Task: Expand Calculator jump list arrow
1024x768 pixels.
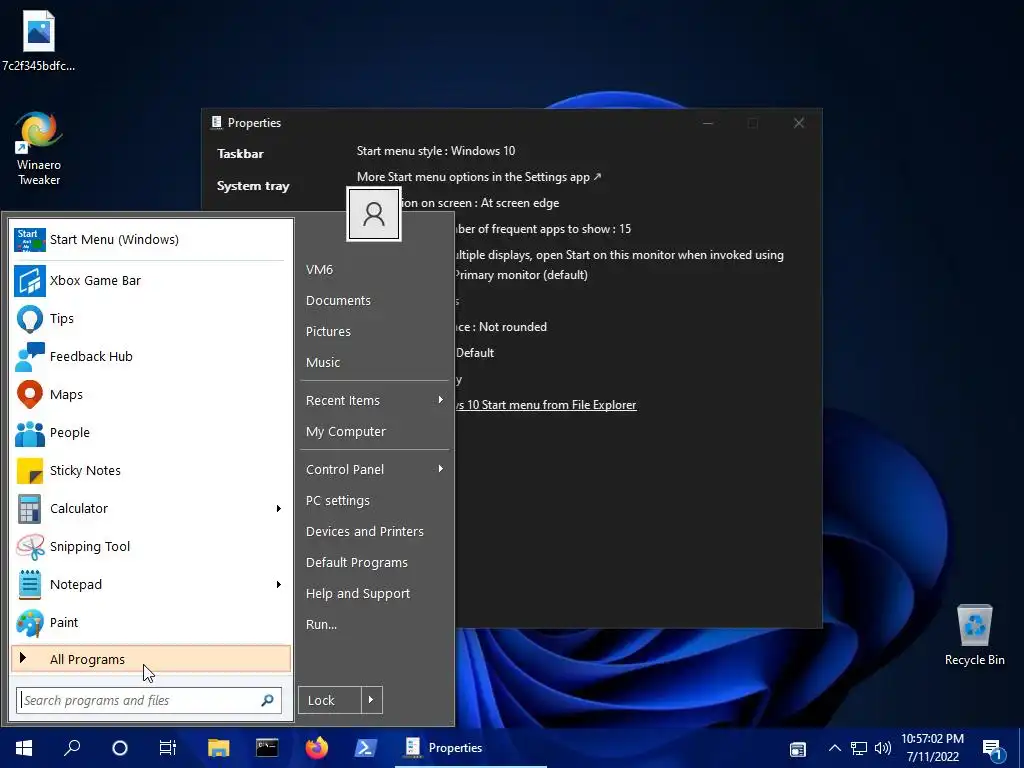Action: (x=279, y=509)
